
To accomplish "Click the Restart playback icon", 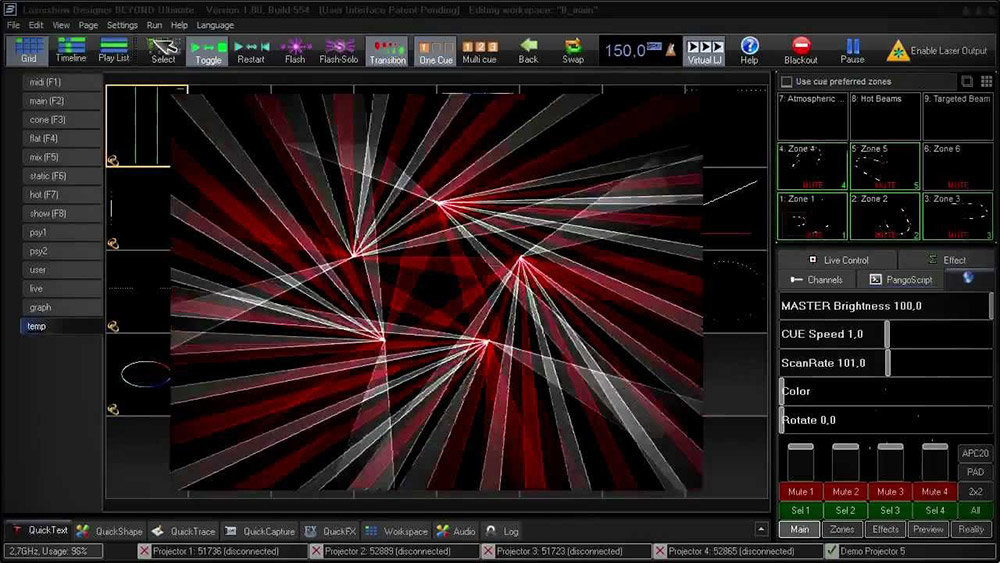I will click(x=251, y=50).
